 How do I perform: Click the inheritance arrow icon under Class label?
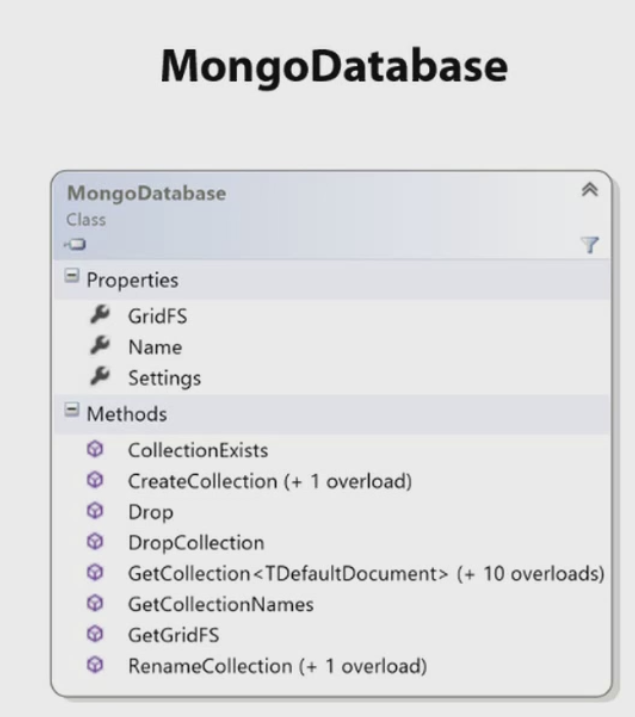(x=75, y=245)
